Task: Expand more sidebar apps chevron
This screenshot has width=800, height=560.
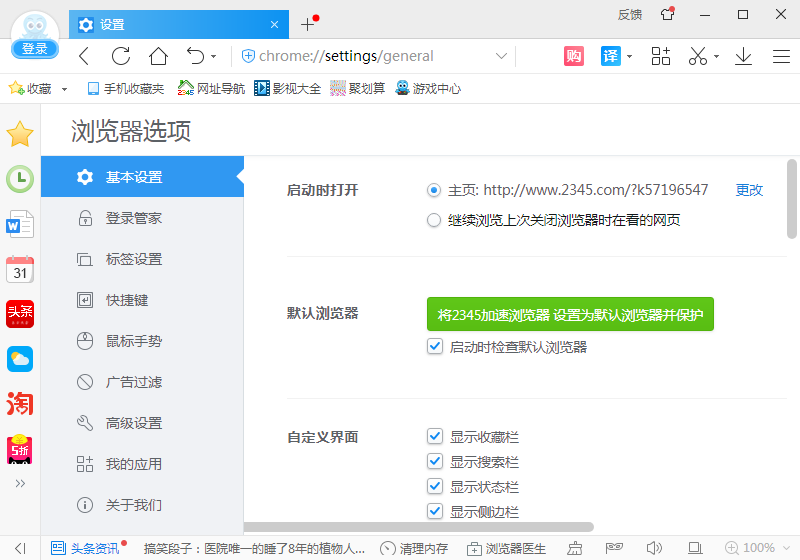Action: coord(20,483)
